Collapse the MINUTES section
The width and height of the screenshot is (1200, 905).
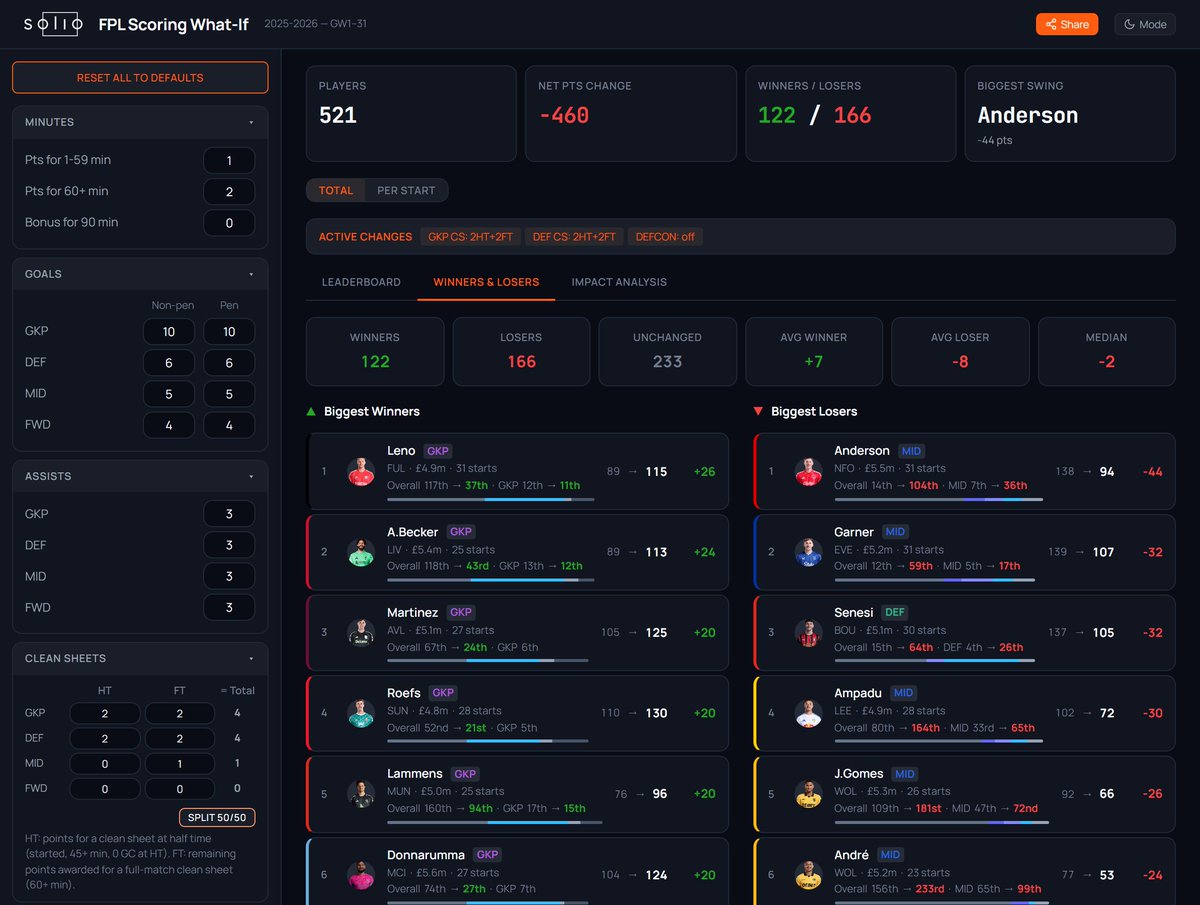click(x=140, y=122)
